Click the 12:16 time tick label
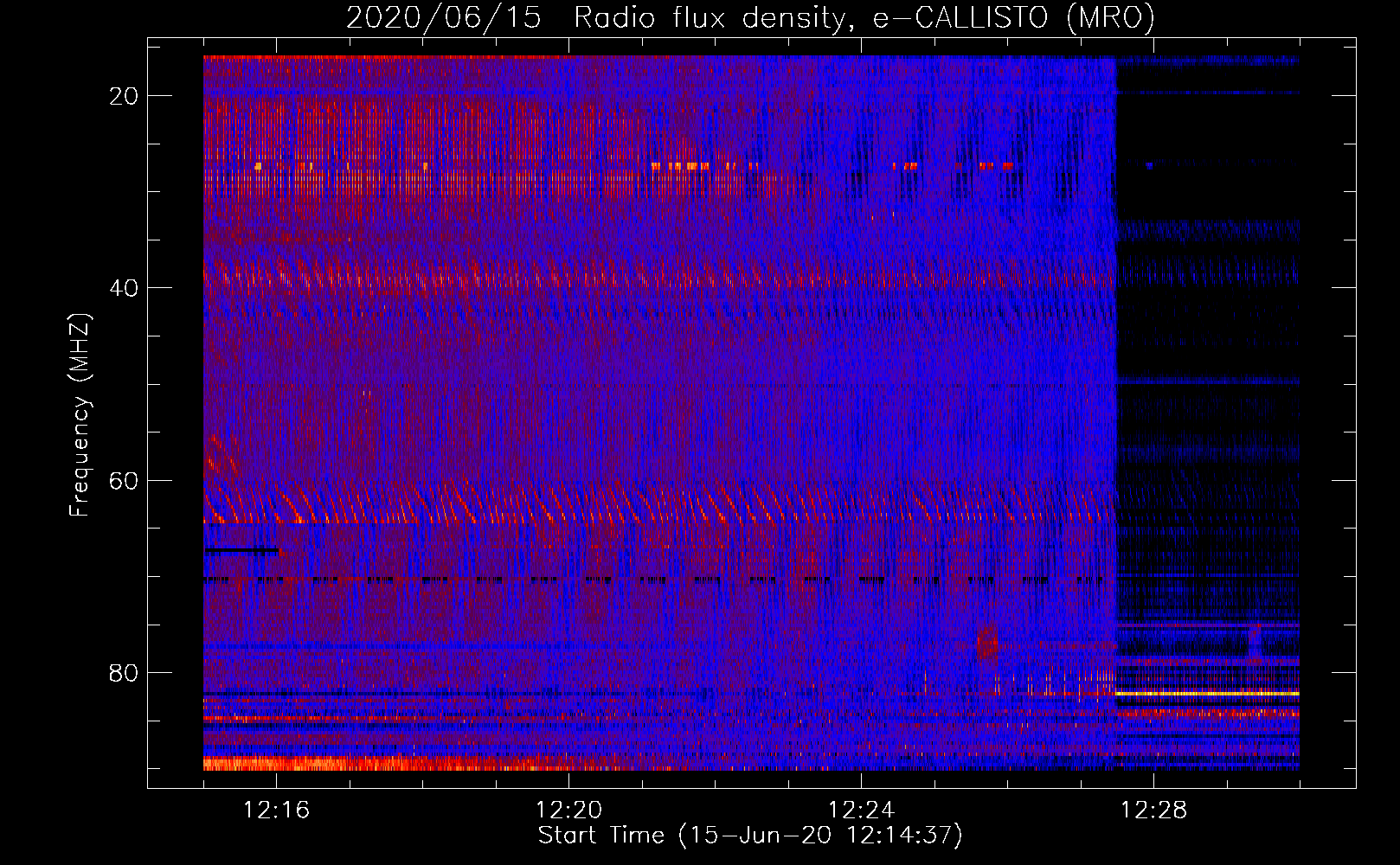Viewport: 1400px width, 865px height. pos(276,811)
